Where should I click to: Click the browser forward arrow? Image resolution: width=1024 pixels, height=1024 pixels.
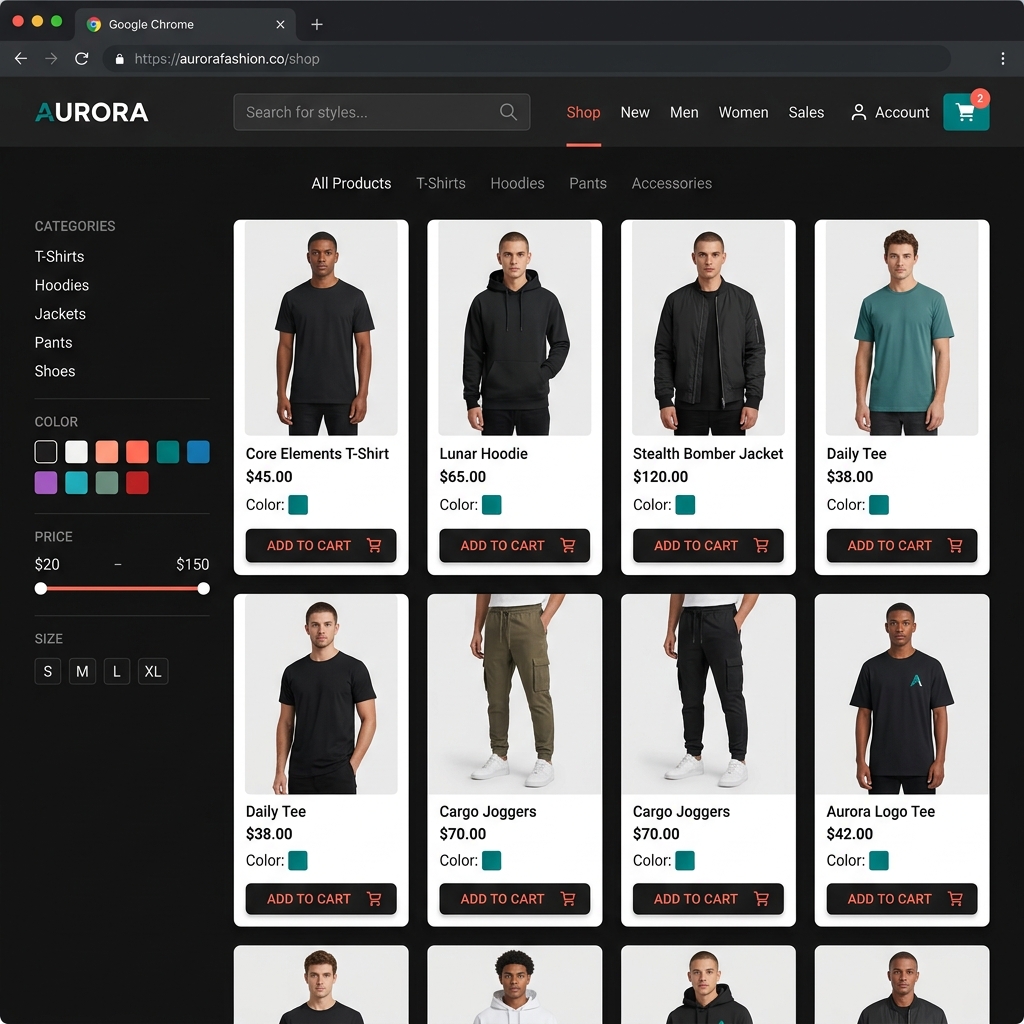point(51,59)
